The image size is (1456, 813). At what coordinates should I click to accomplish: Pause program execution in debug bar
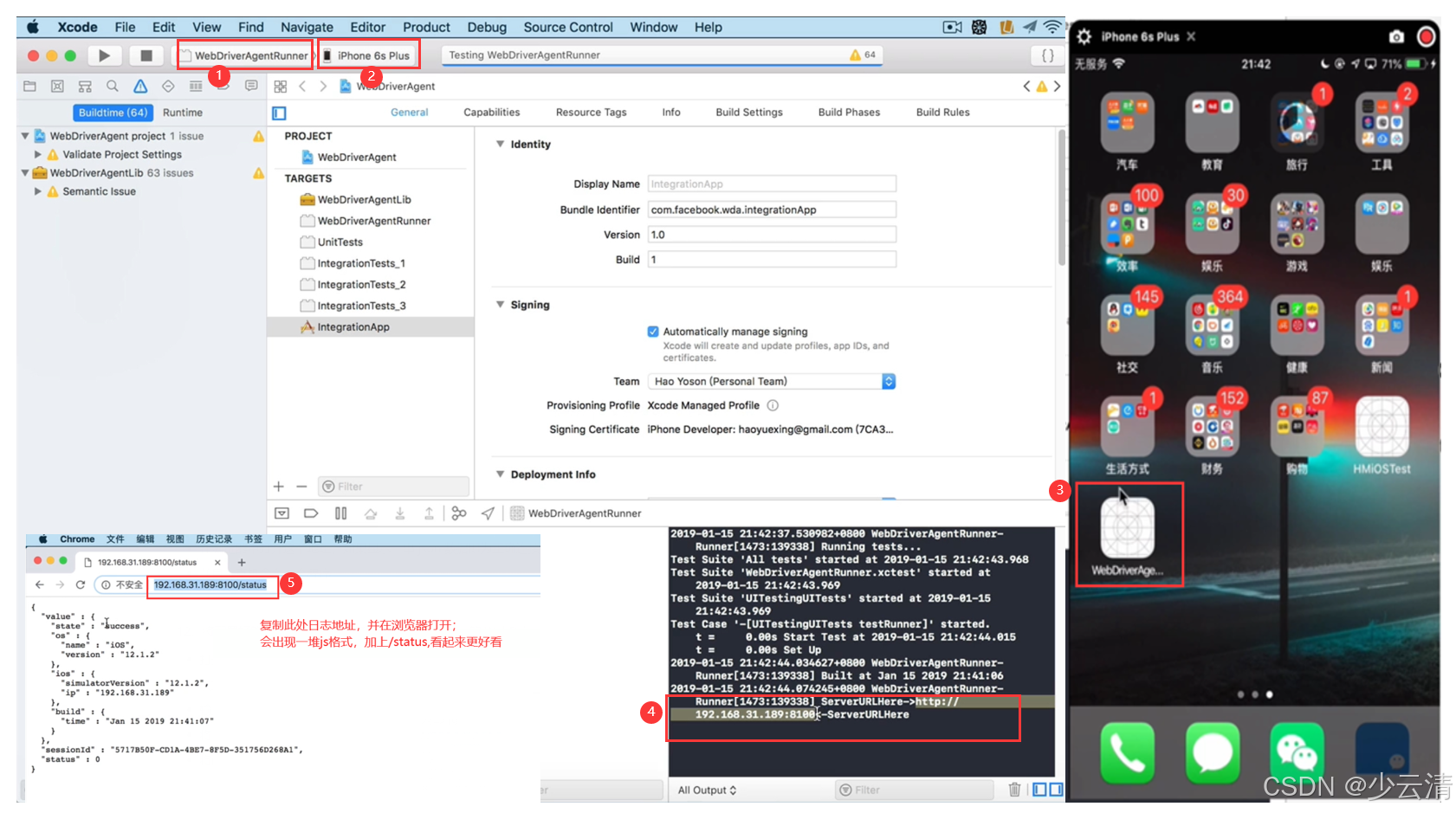(340, 513)
